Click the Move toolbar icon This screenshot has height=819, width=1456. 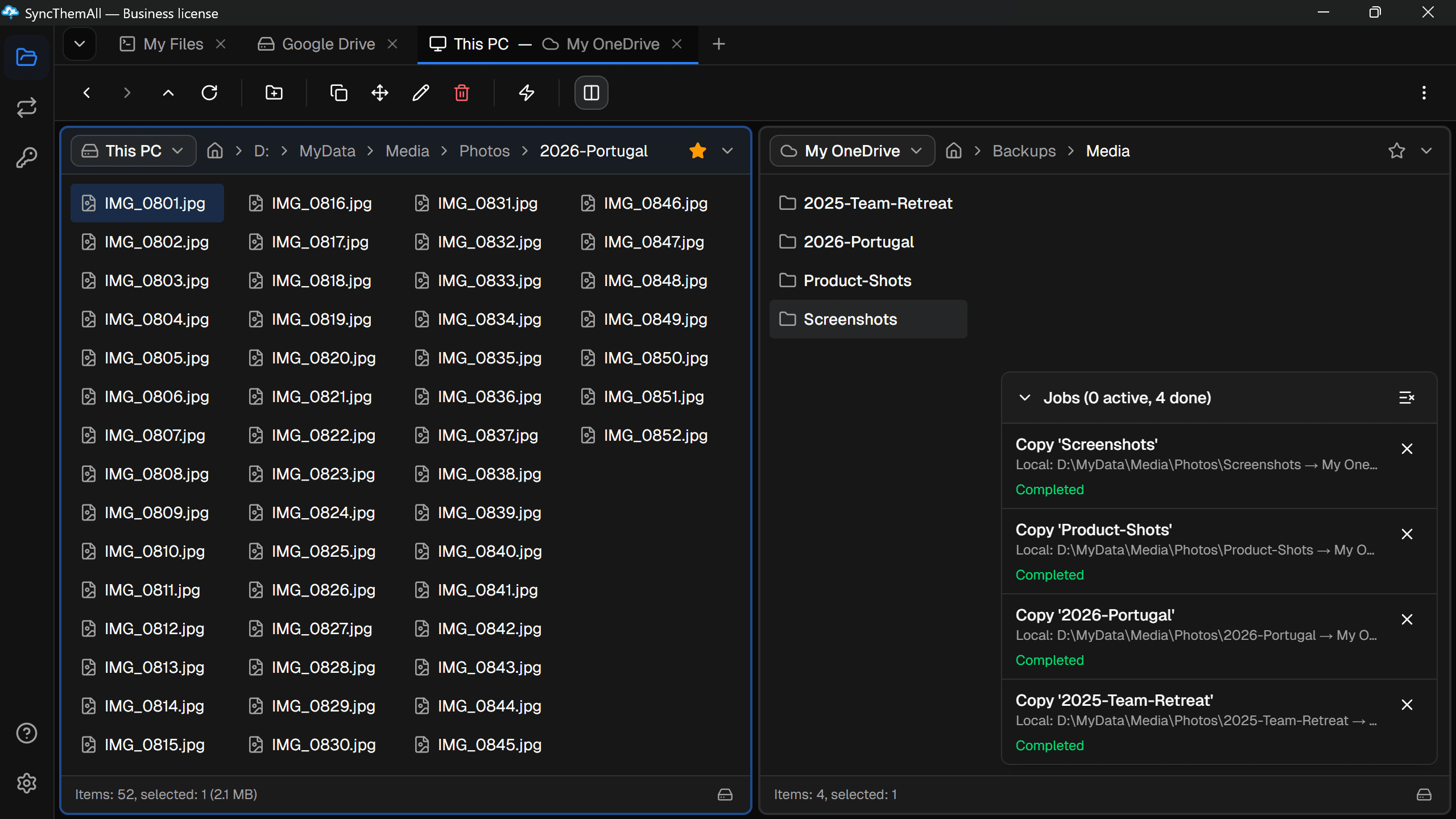tap(380, 93)
